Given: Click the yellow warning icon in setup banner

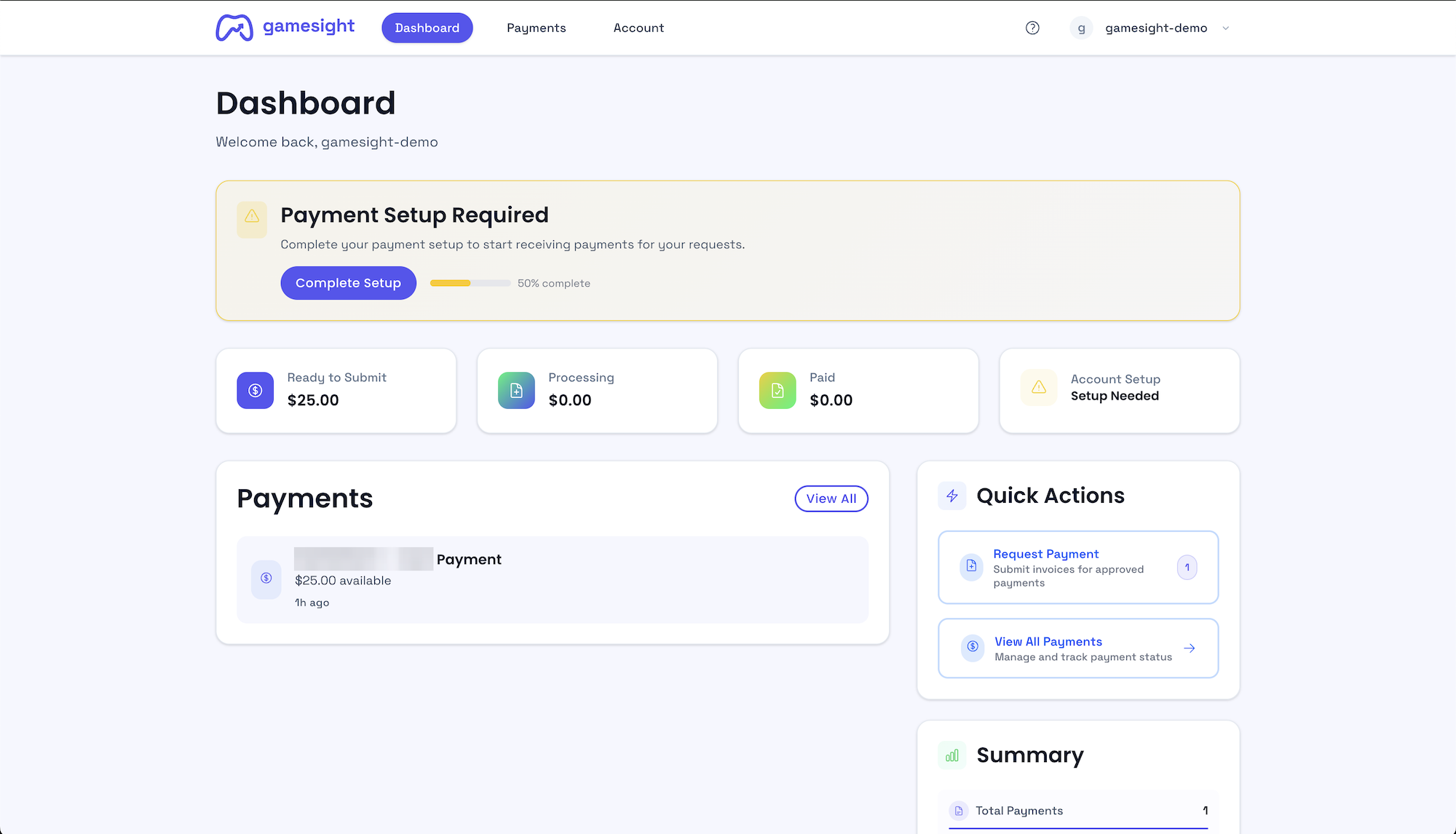Looking at the screenshot, I should (252, 216).
